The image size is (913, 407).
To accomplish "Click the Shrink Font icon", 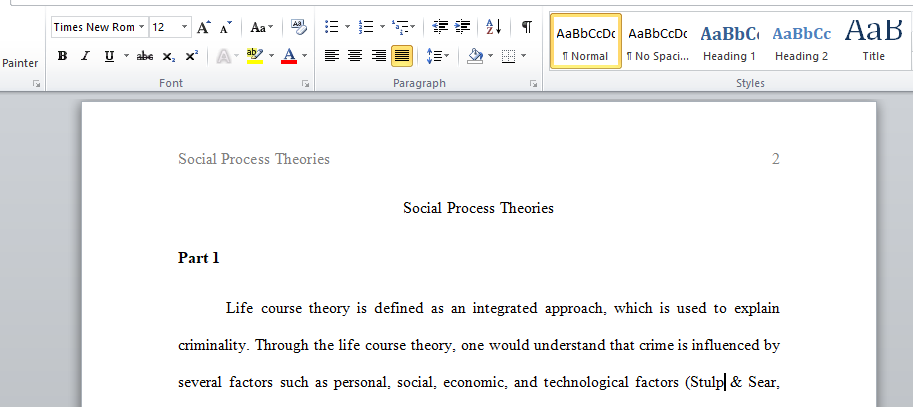I will 226,27.
